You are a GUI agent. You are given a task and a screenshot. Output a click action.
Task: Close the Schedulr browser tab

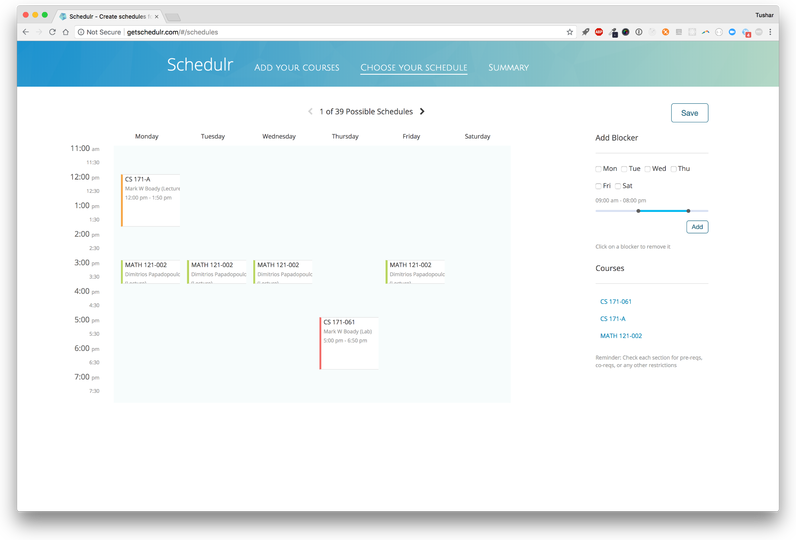pos(156,16)
